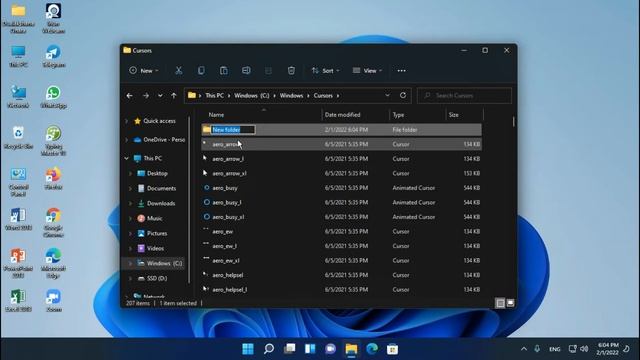This screenshot has height=360, width=640.
Task: Sort by Name column header
Action: point(216,115)
